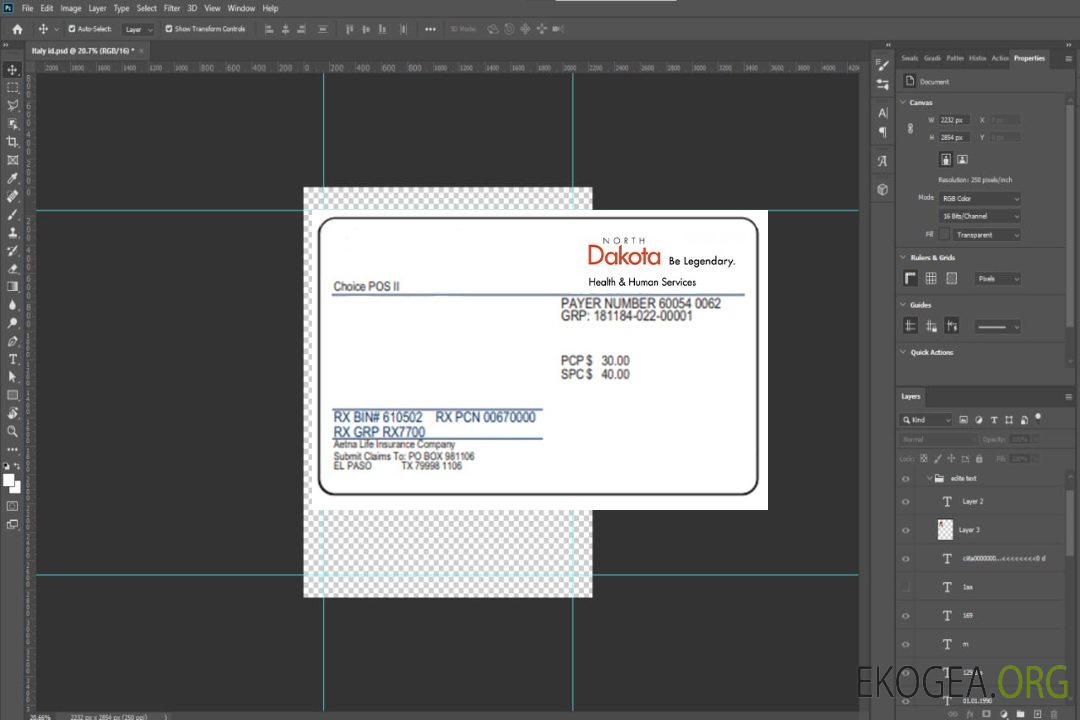Click the landscape canvas orientation icon
The height and width of the screenshot is (720, 1080).
(962, 159)
